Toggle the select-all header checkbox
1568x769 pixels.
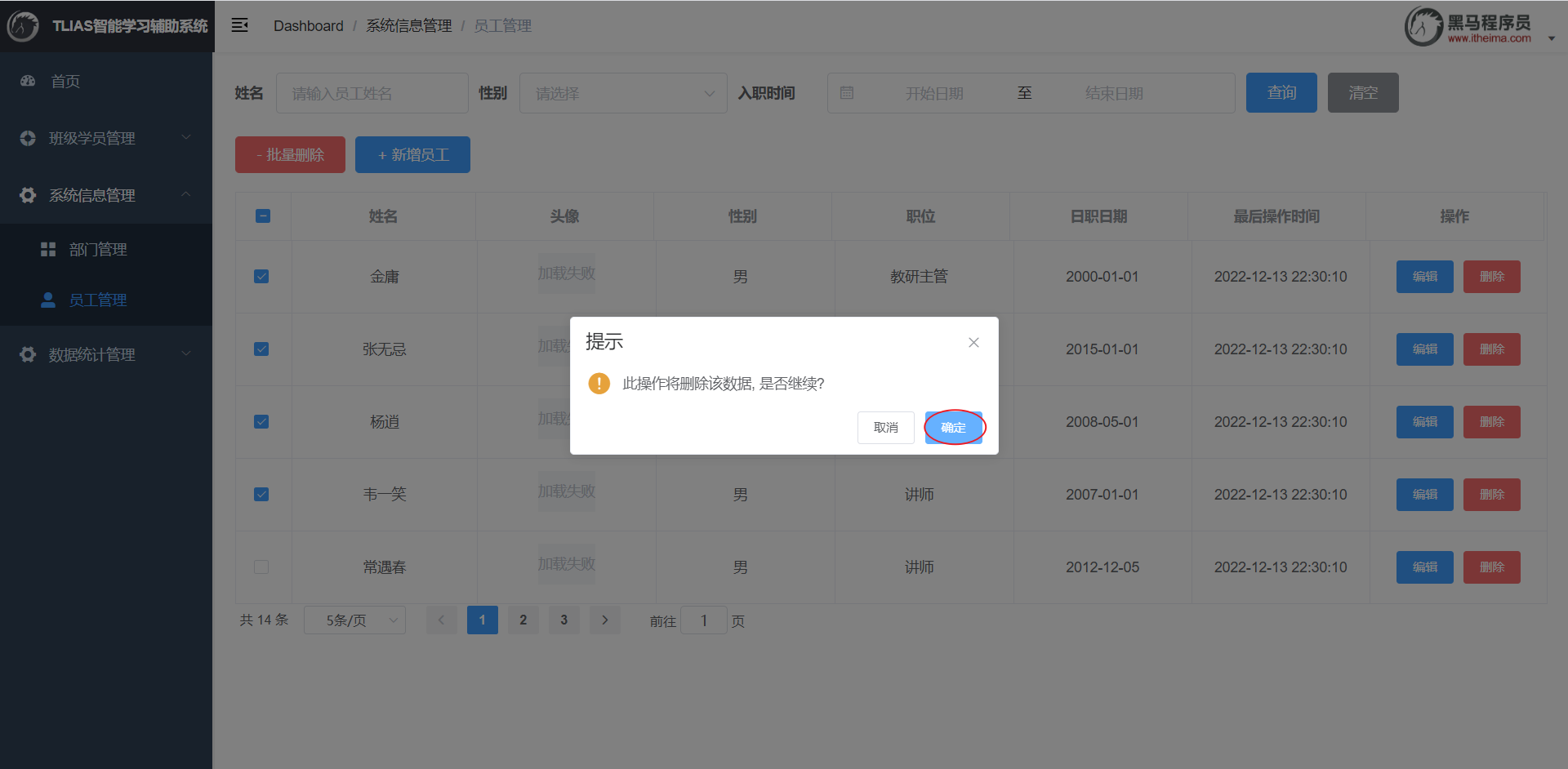(x=263, y=216)
